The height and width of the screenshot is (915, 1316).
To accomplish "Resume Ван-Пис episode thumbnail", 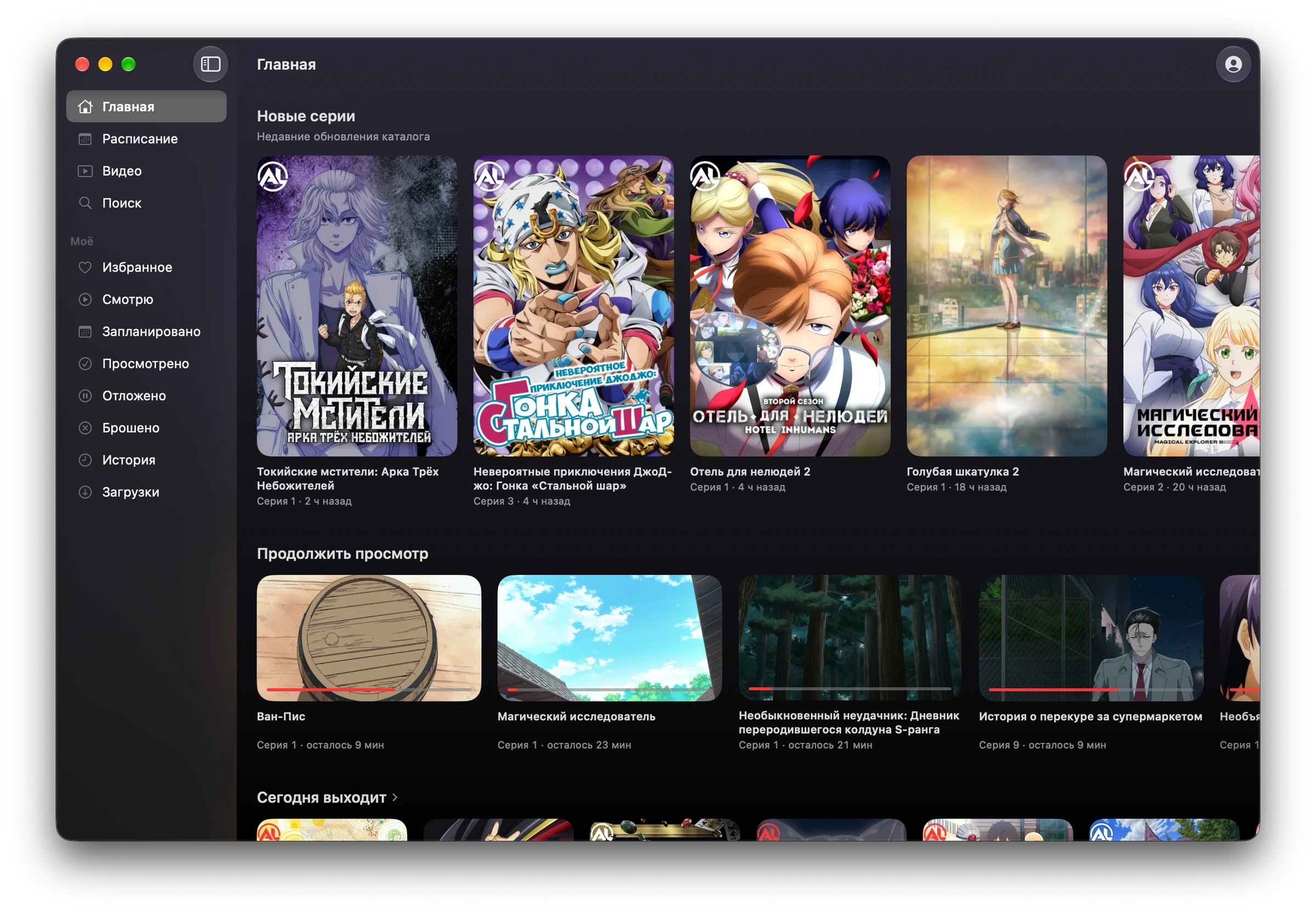I will [368, 637].
